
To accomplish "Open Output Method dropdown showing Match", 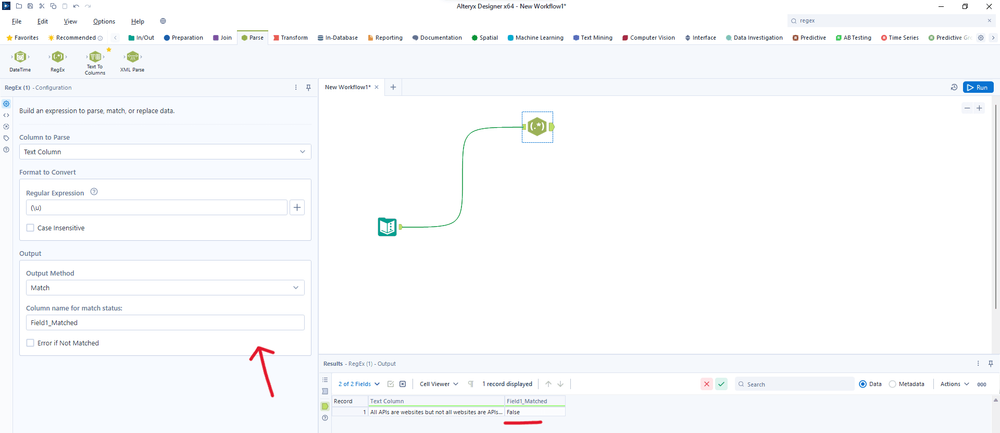I will coord(165,288).
